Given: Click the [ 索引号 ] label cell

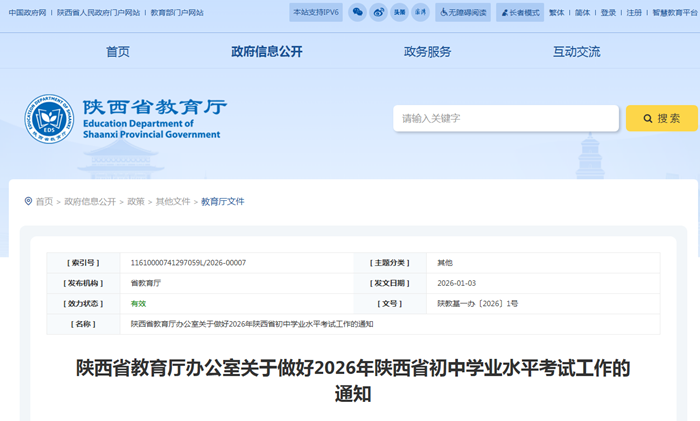Looking at the screenshot, I should (x=83, y=263).
